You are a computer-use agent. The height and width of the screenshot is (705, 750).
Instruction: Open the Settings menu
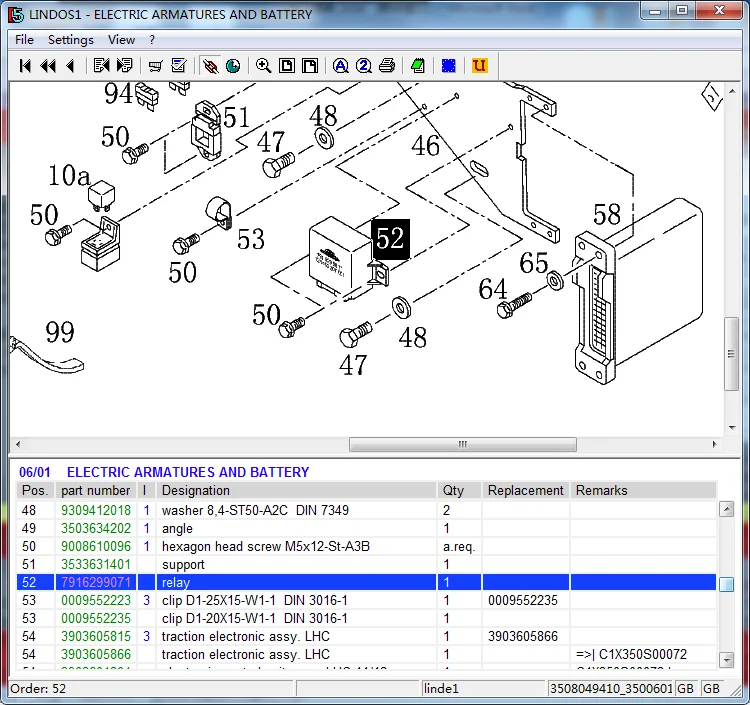[70, 40]
